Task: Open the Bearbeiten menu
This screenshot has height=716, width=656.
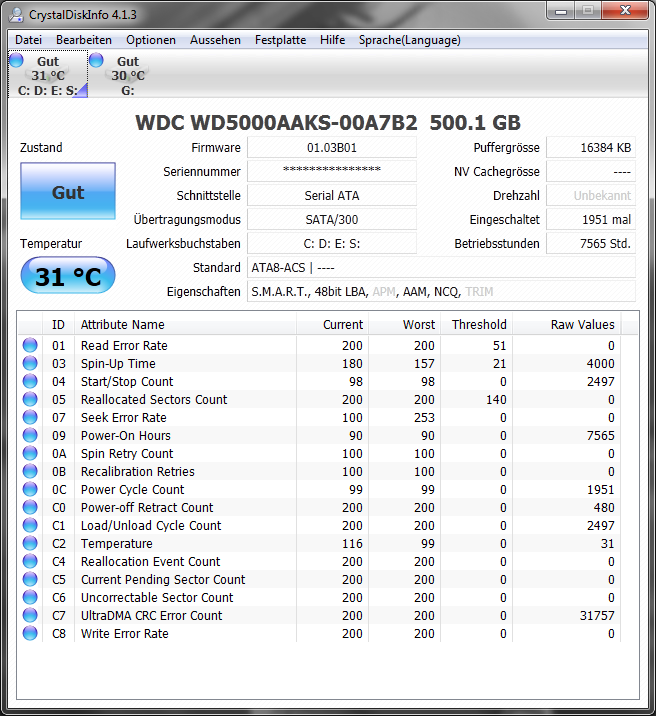Action: click(84, 40)
